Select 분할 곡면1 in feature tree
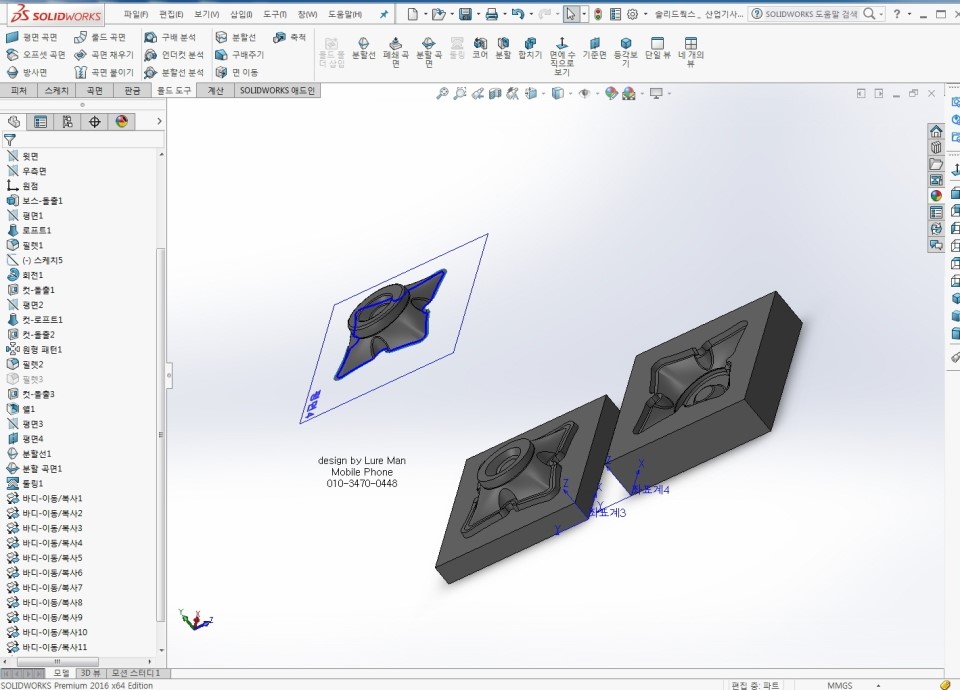The image size is (960, 690). tap(35, 468)
